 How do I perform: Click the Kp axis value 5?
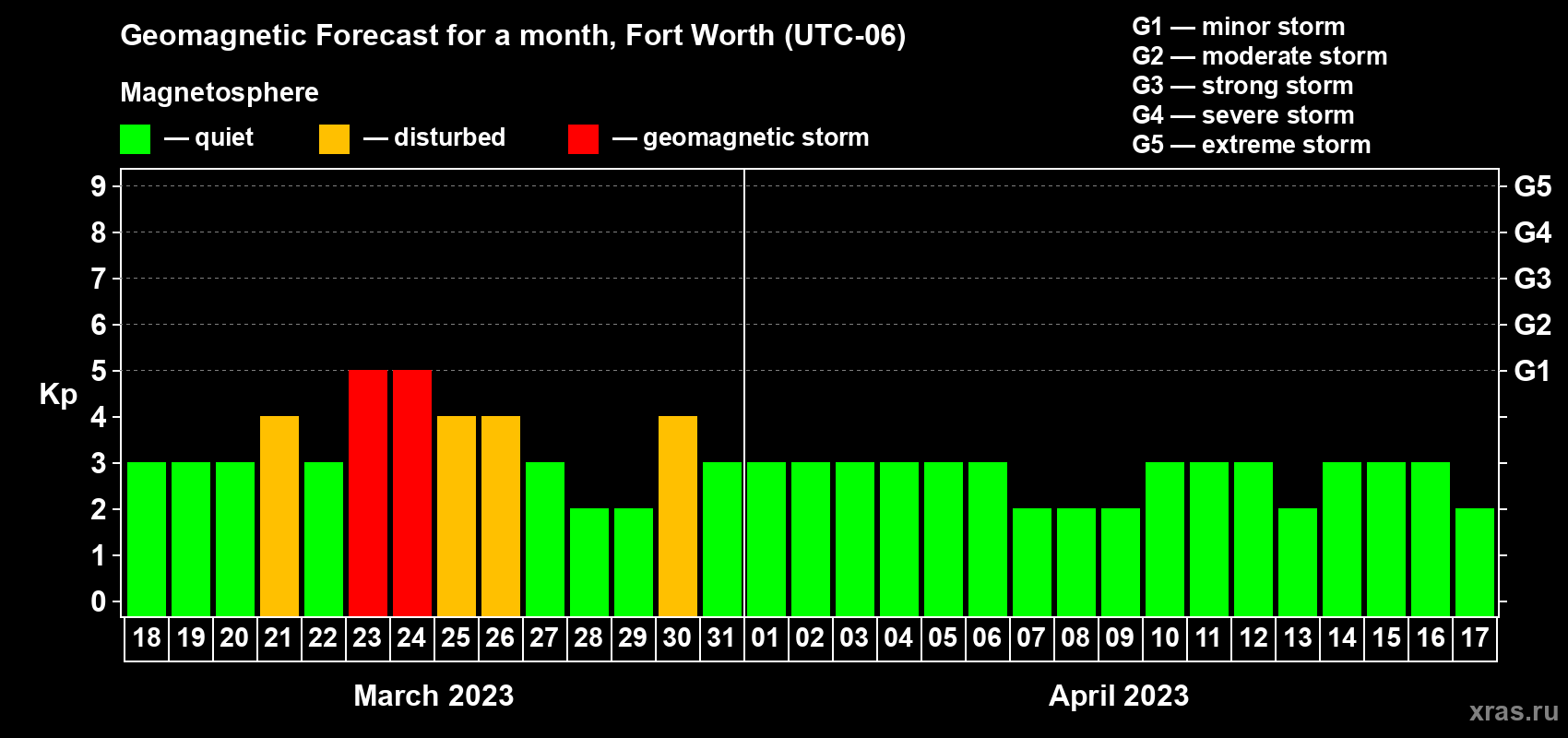coord(99,371)
